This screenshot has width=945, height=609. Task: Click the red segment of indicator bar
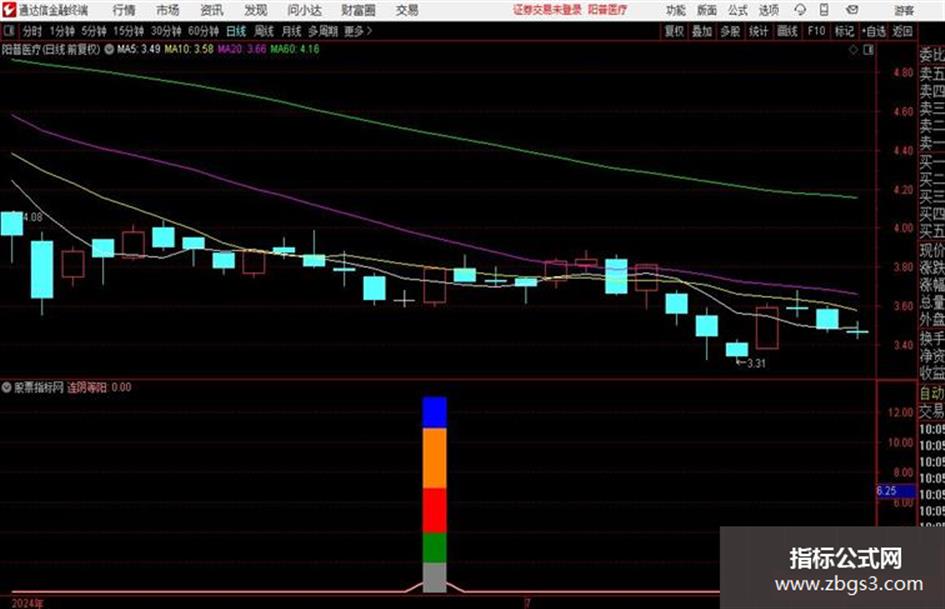(435, 511)
